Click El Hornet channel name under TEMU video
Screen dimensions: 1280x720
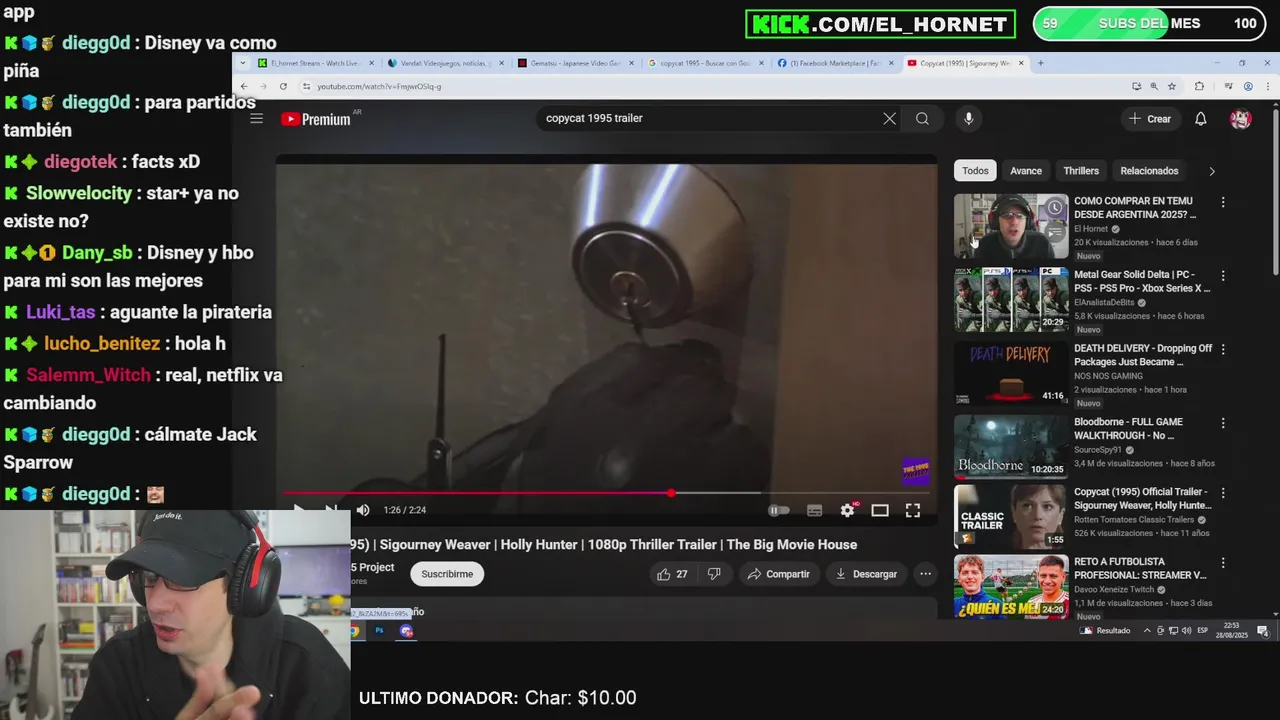pos(1091,229)
